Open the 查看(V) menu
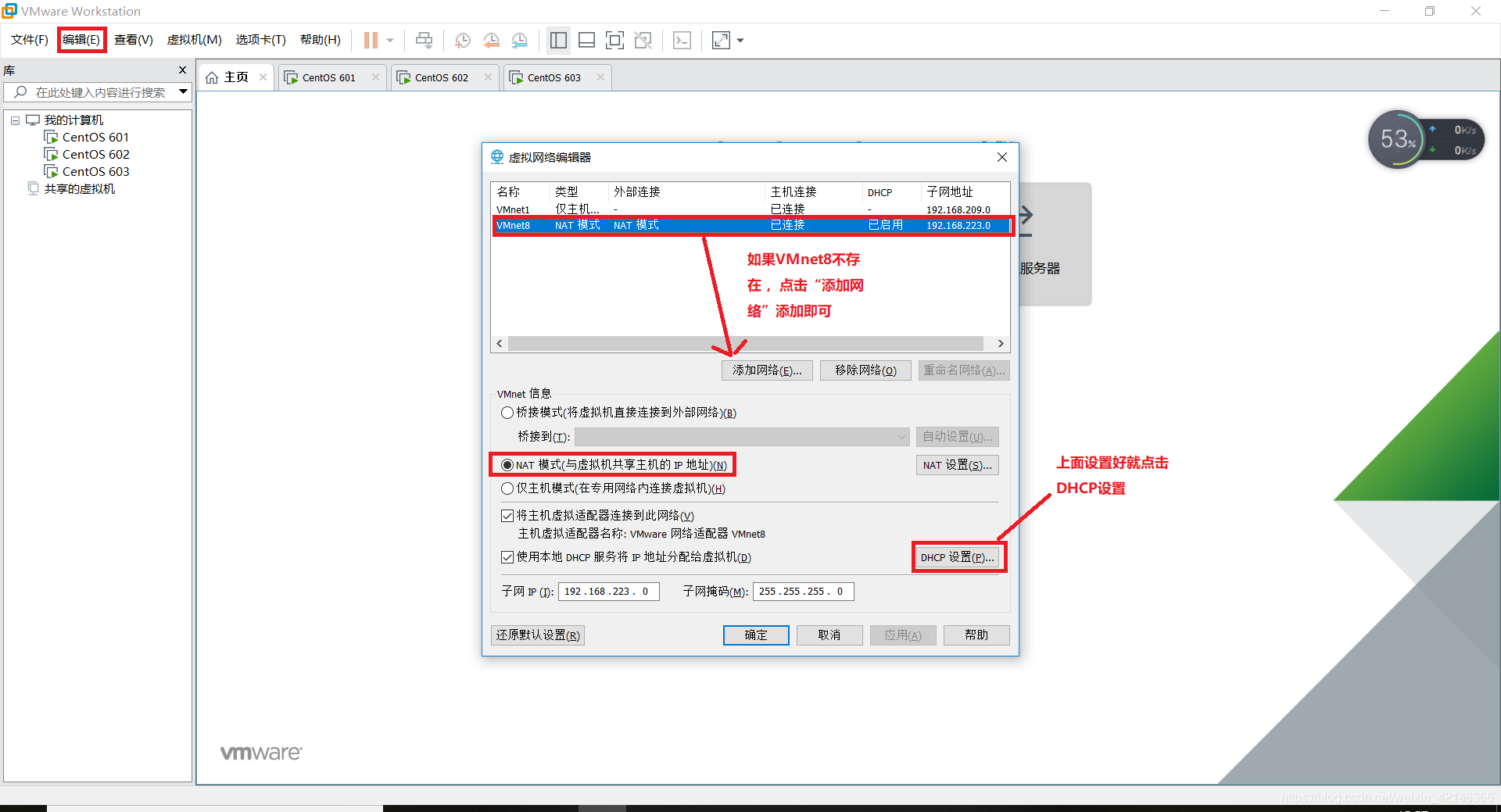 tap(134, 40)
